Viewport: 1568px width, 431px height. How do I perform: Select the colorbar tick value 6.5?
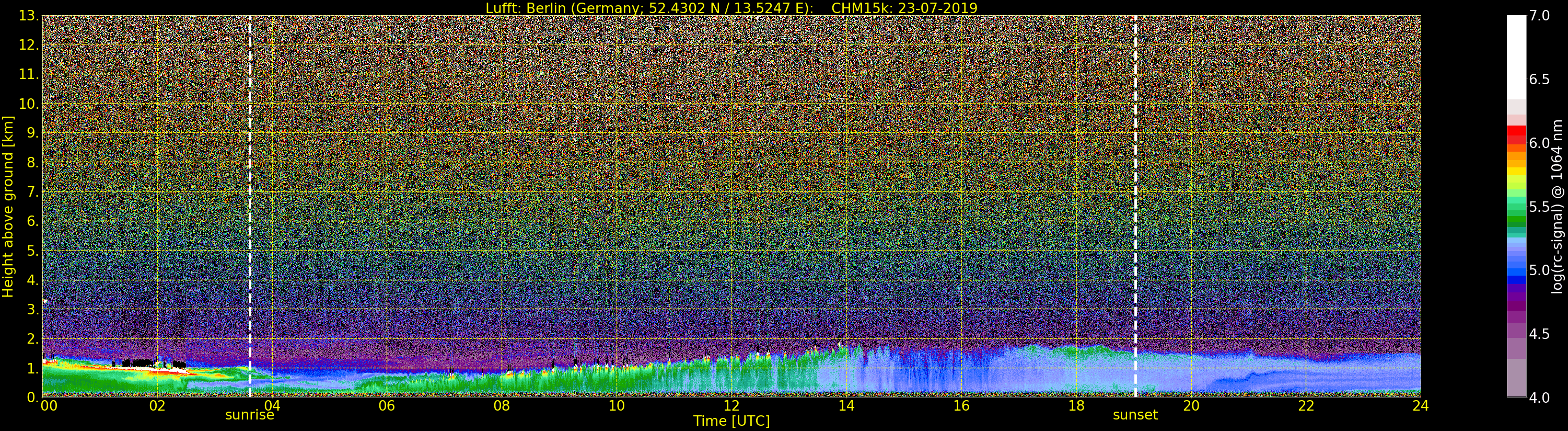coord(1539,80)
